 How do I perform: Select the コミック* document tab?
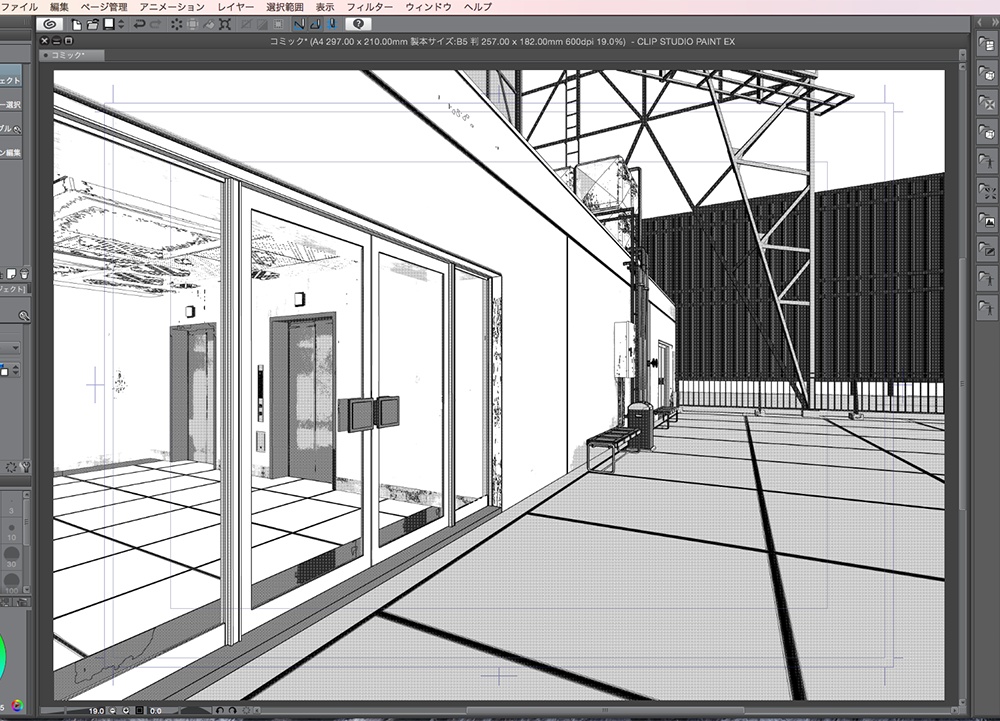click(x=71, y=55)
